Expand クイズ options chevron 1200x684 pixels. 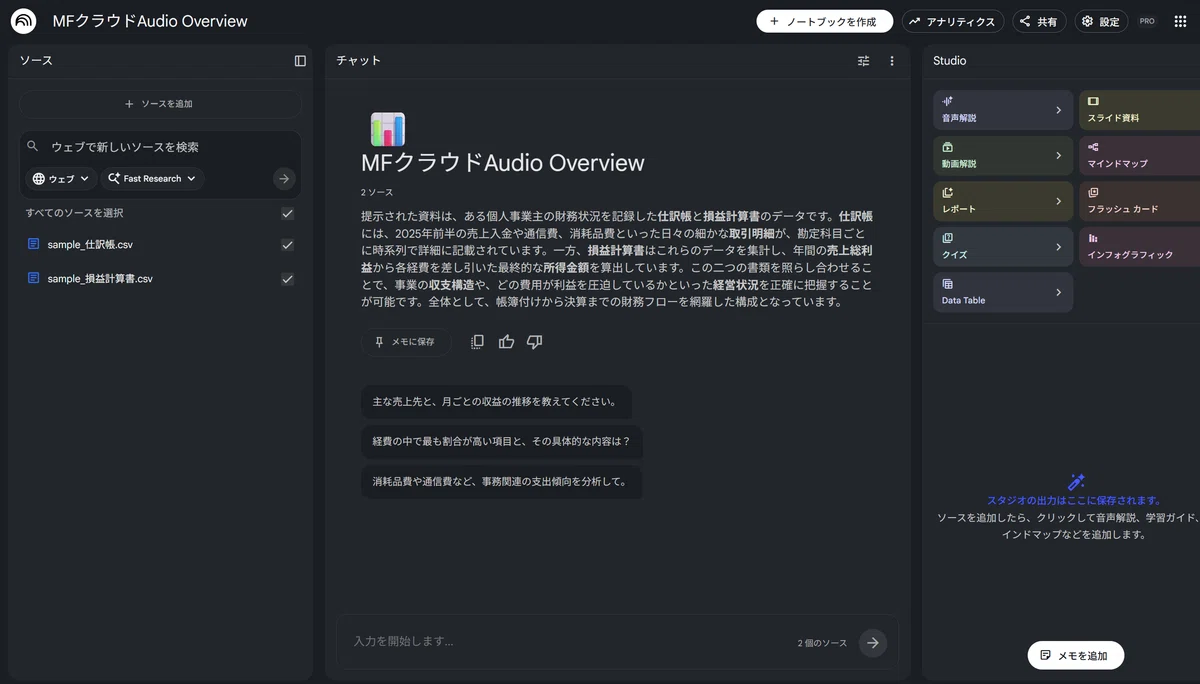1059,247
